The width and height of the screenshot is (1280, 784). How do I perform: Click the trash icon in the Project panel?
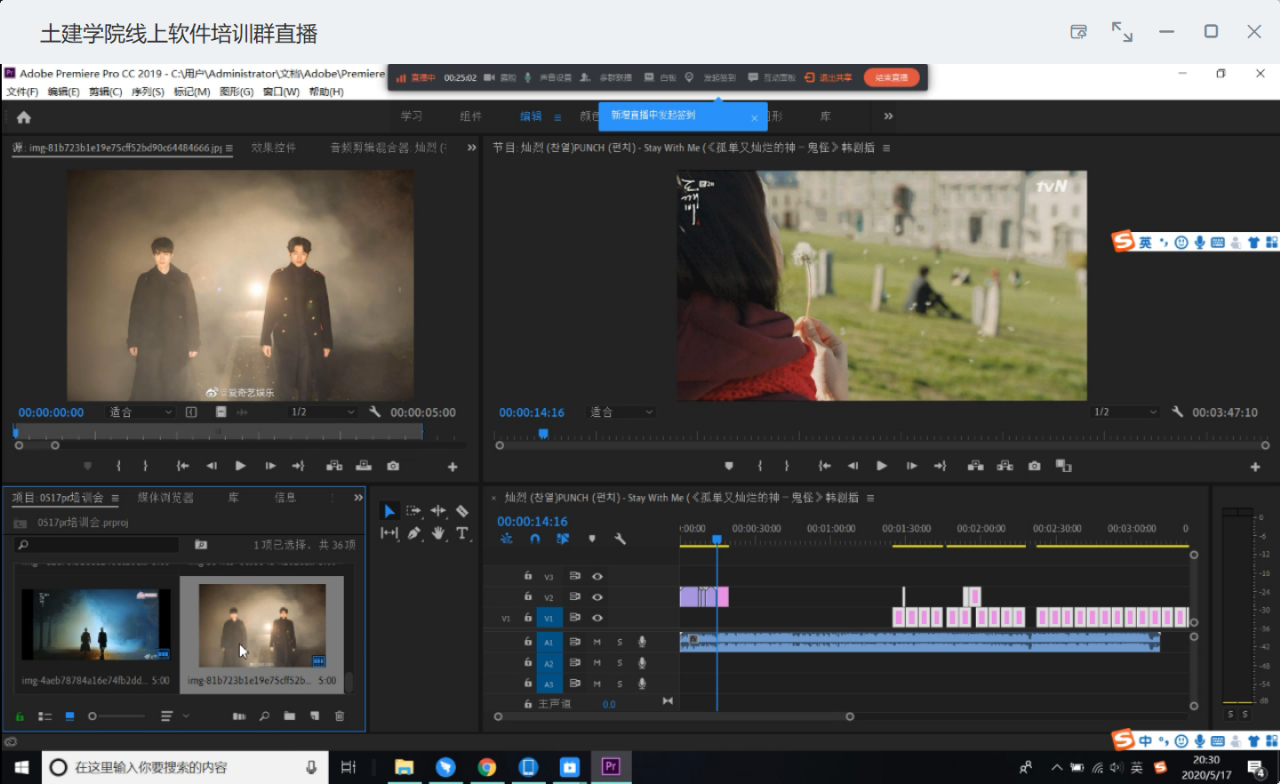coord(339,716)
